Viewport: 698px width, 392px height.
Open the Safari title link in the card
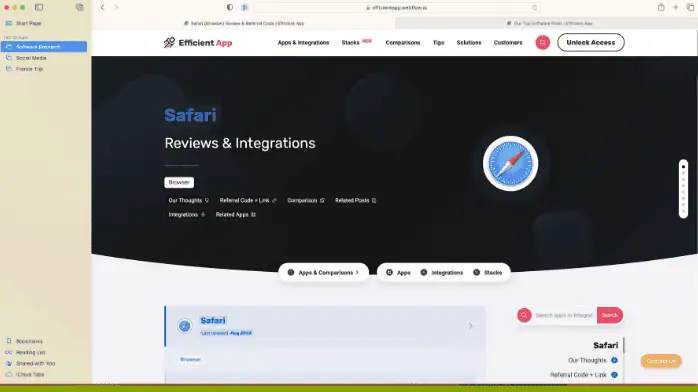(213, 320)
